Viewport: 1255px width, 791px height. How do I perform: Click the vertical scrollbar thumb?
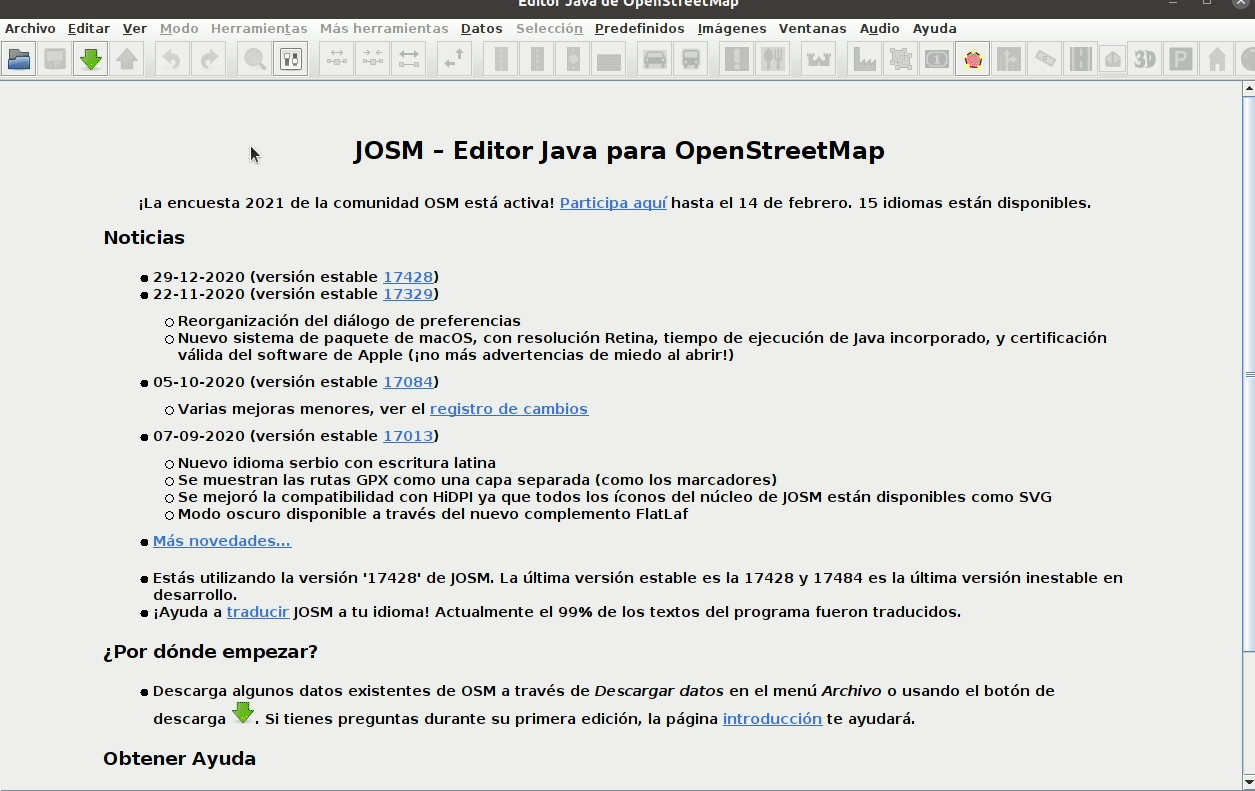pos(1249,374)
